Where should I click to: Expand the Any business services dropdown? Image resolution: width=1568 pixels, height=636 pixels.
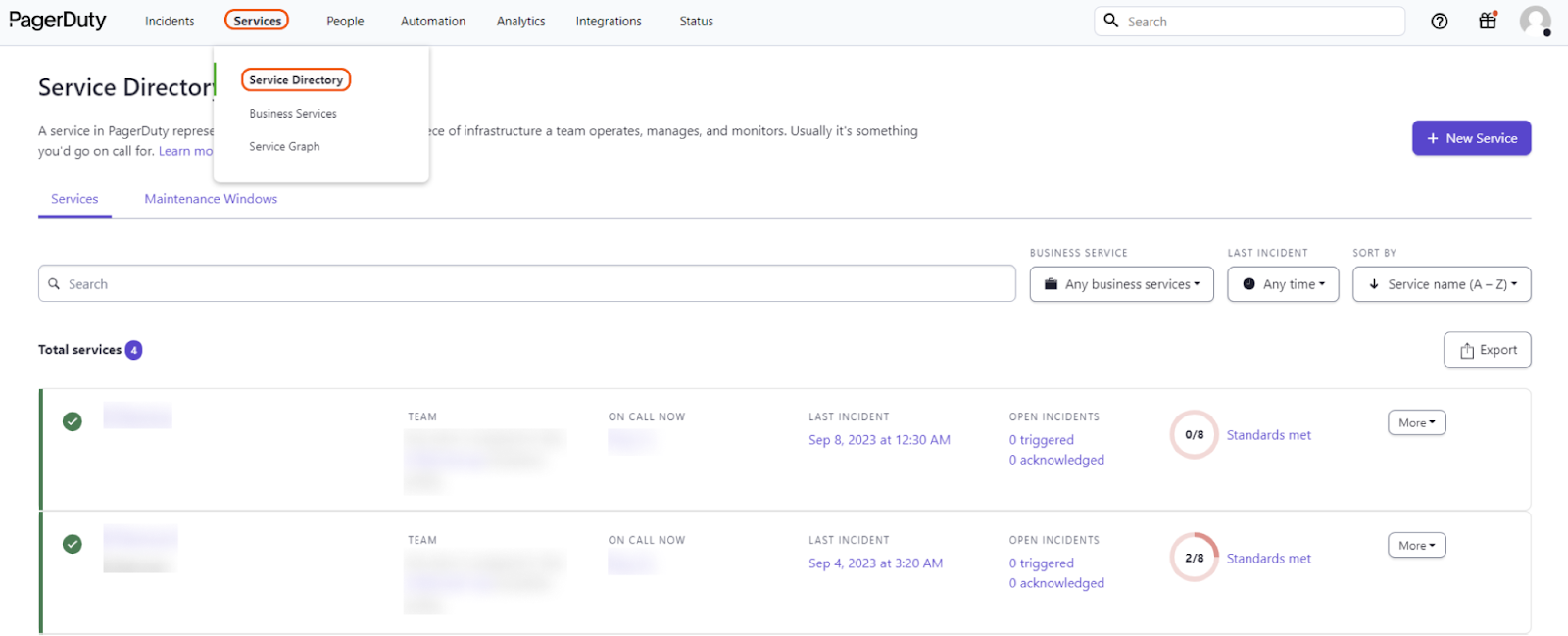(1121, 284)
